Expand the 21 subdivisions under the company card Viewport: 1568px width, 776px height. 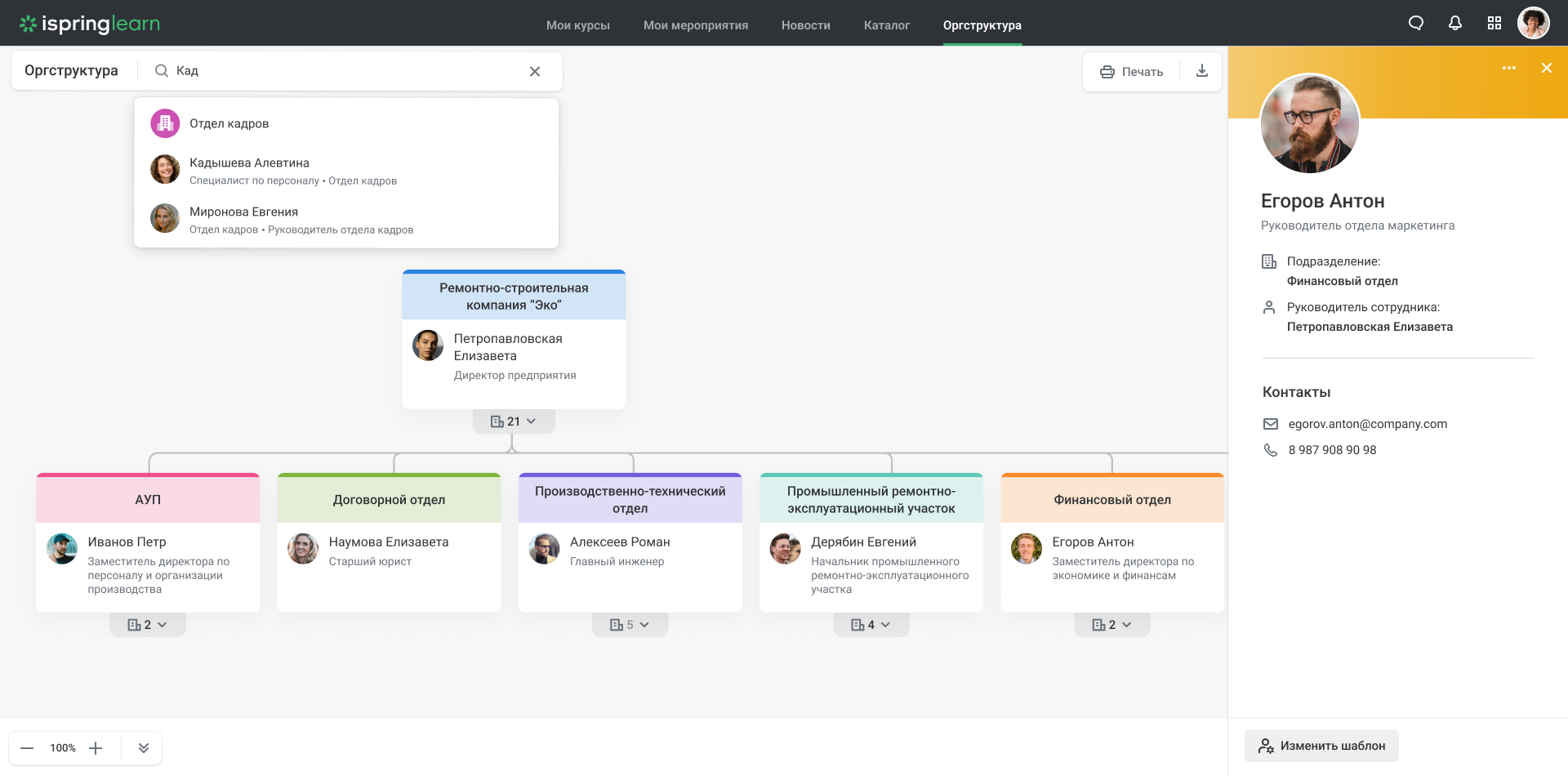[514, 421]
